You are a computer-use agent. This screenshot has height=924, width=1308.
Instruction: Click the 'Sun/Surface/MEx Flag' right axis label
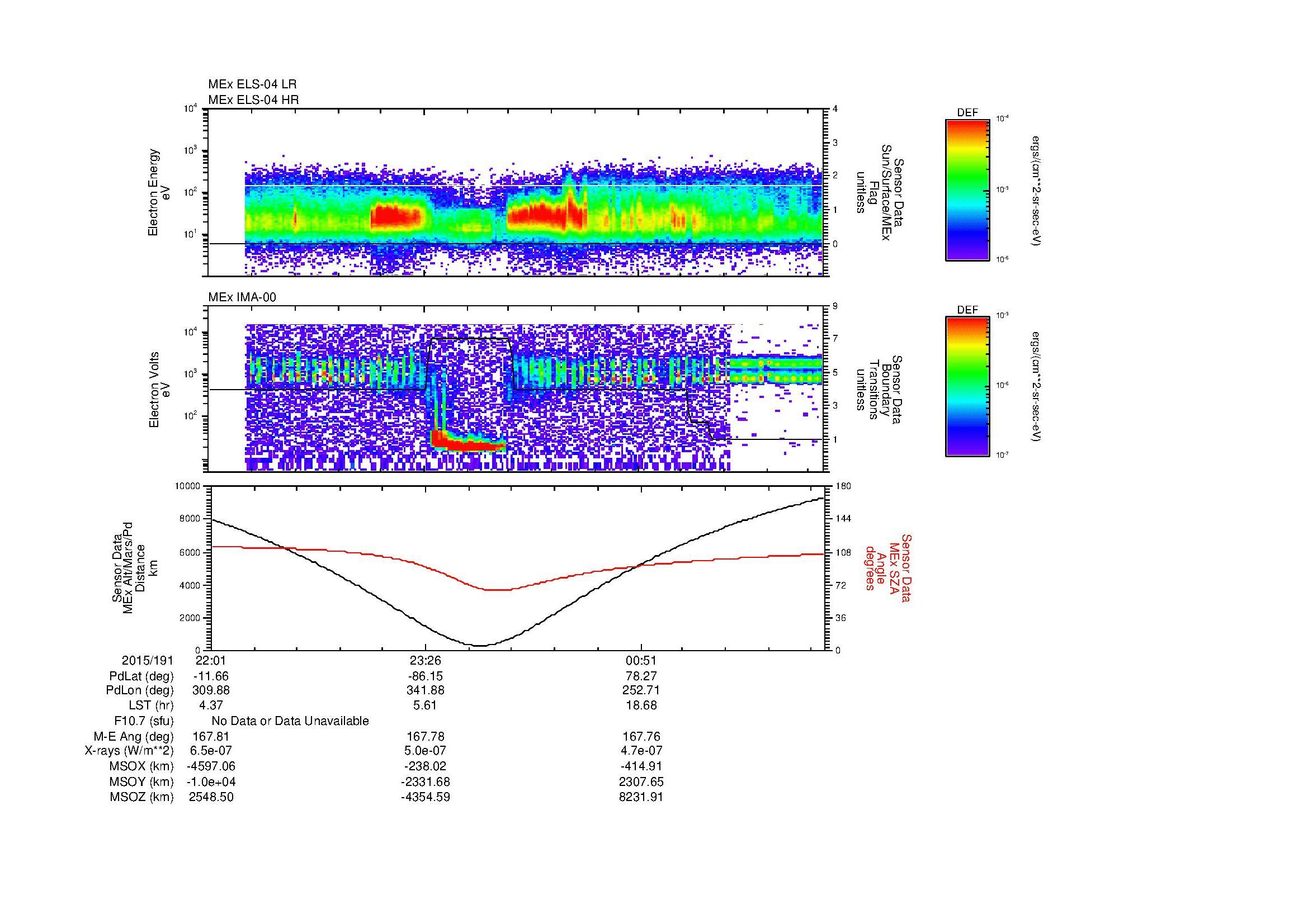pos(880,192)
